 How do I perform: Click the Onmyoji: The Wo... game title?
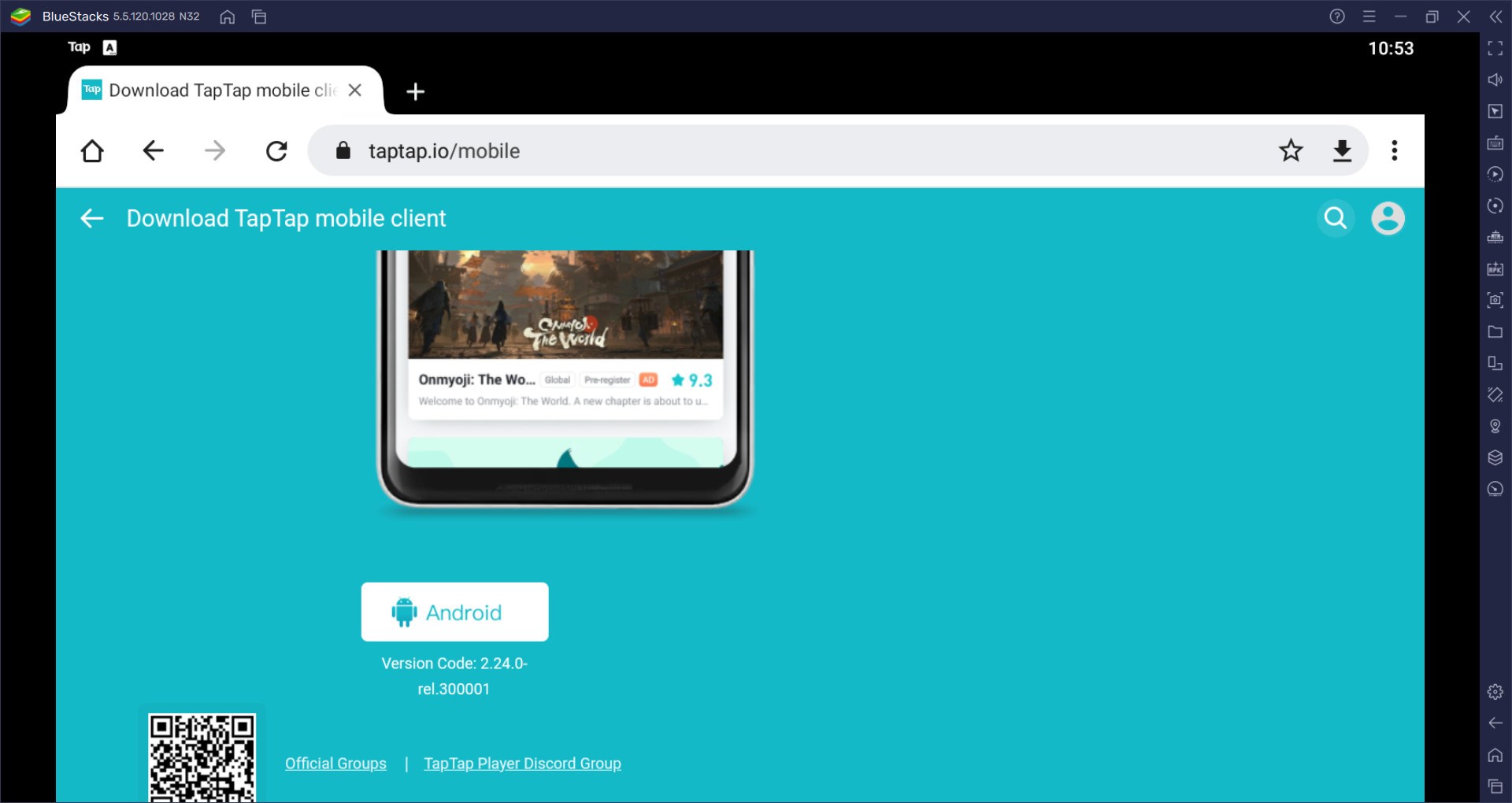476,379
